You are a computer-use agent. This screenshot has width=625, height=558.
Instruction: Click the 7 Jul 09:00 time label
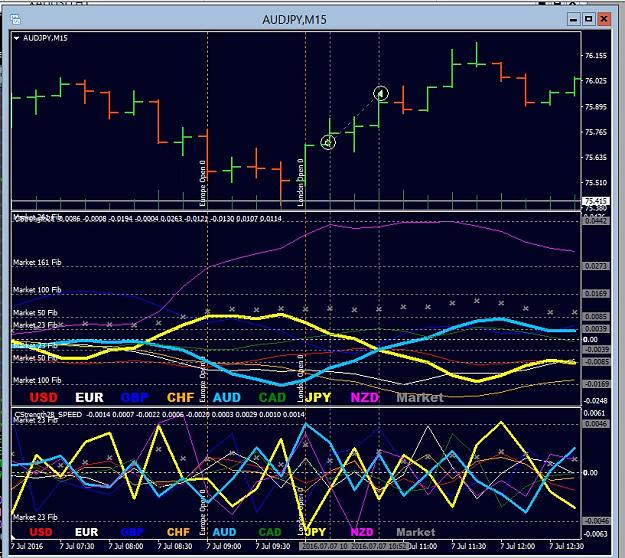tap(224, 546)
